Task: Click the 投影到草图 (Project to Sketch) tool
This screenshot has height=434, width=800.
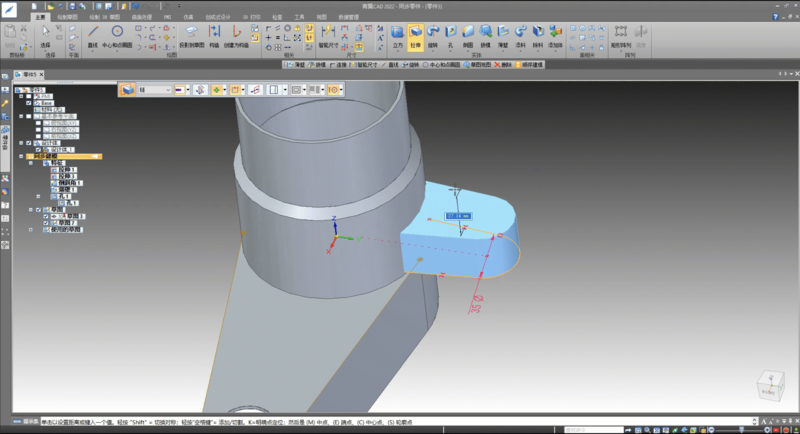Action: click(191, 35)
